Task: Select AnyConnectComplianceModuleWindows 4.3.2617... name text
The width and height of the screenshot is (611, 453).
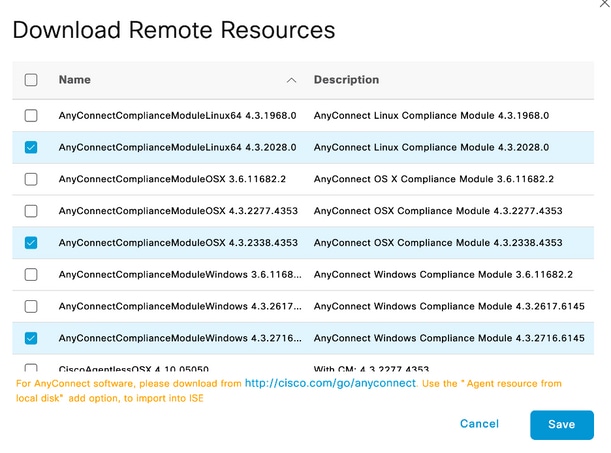Action: click(x=180, y=307)
